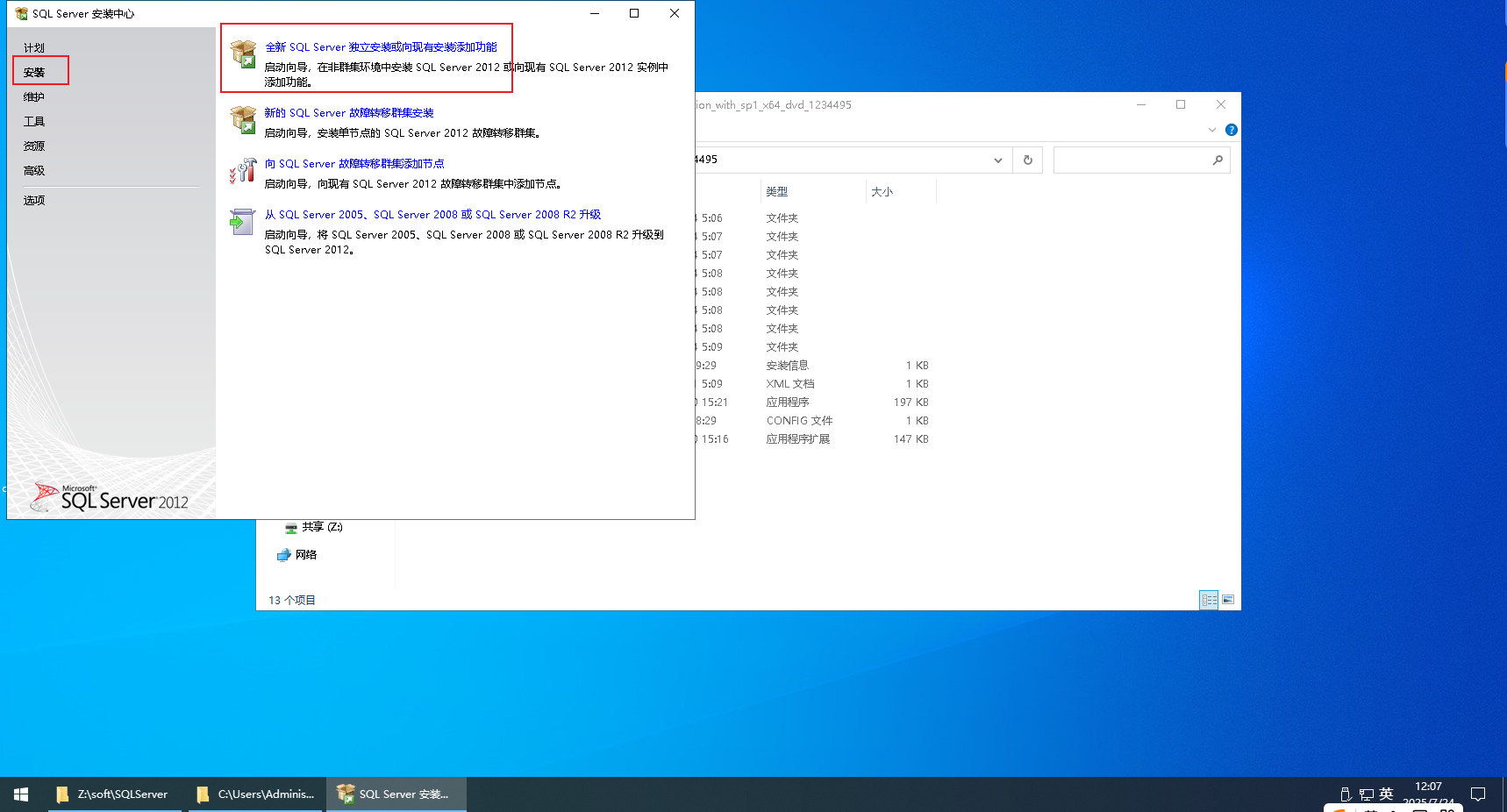1507x812 pixels.
Task: Open the 选项 (Options) page
Action: 34,201
